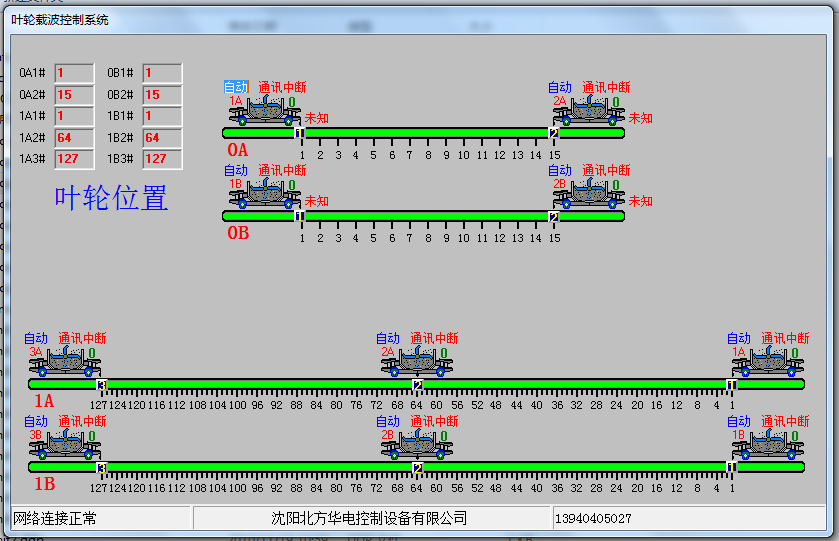
Task: Click the highlighted 自动 mode label above 1A on track 0A
Action: coord(236,87)
